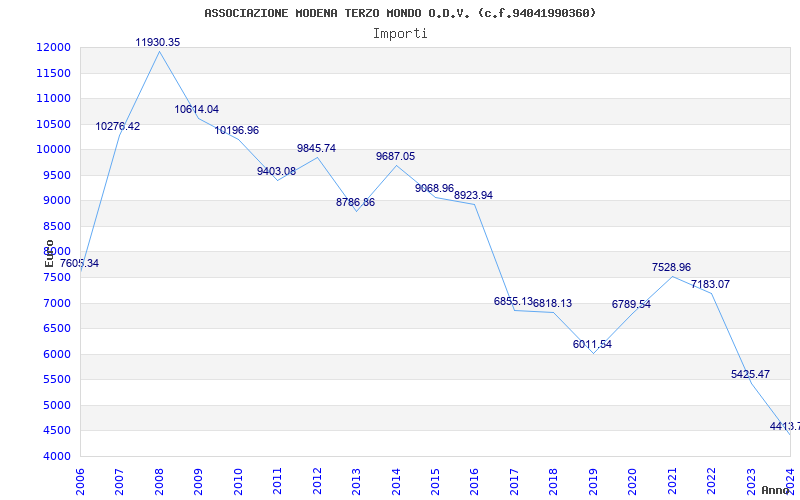Screen dimensions: 800x500
Task: Select the 6500 y-axis value
Action: click(56, 329)
